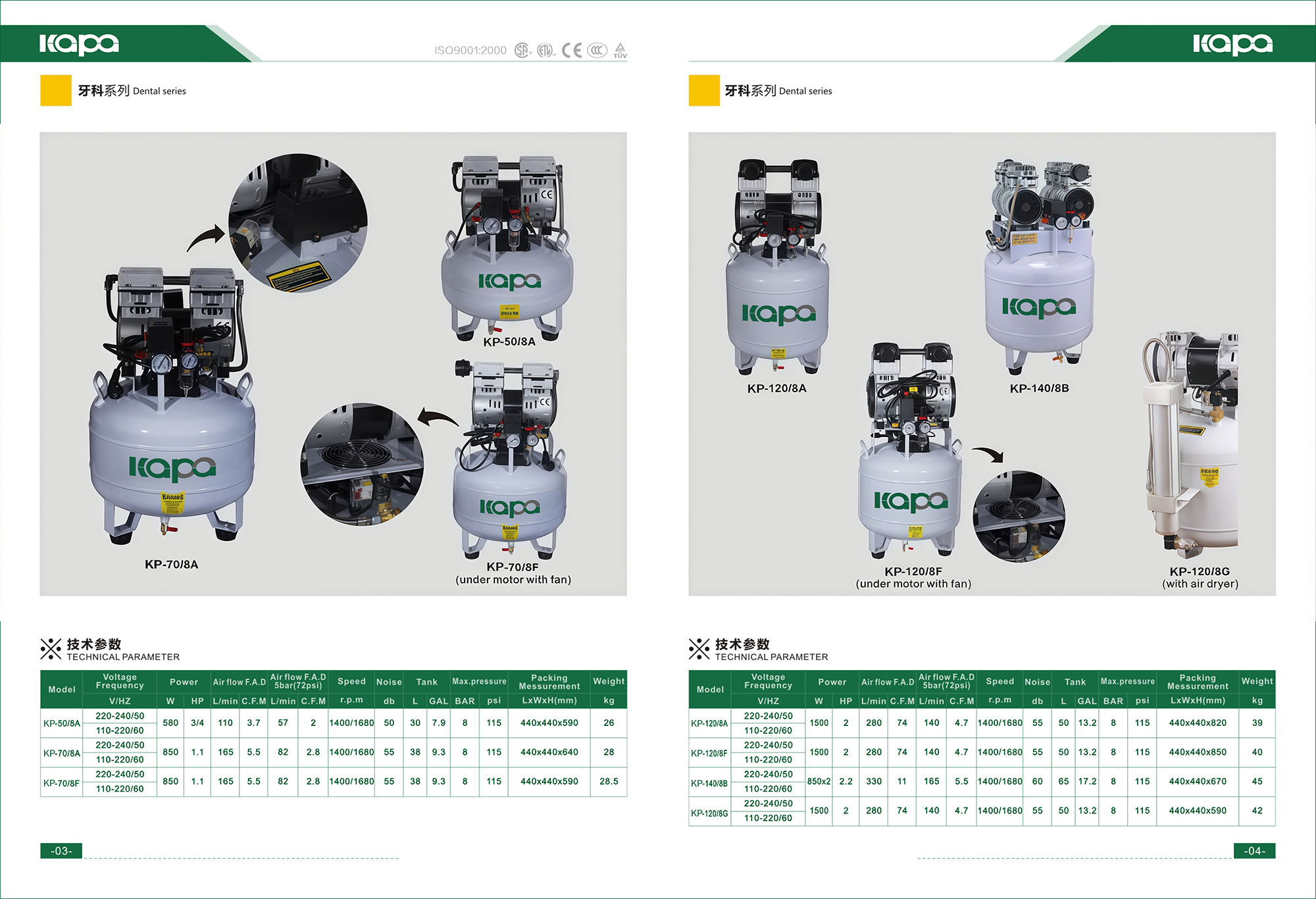Click the TUV certification triangle icon
This screenshot has height=899, width=1316.
point(620,50)
